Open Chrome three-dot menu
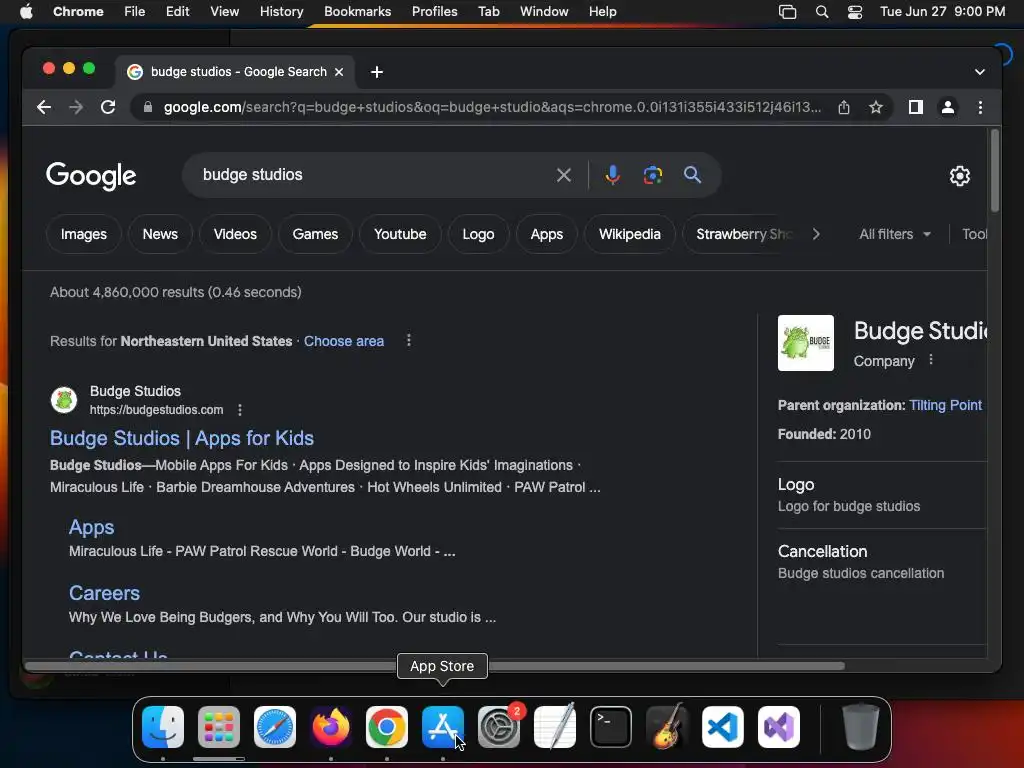Screen dimensions: 1024x768 pos(980,107)
